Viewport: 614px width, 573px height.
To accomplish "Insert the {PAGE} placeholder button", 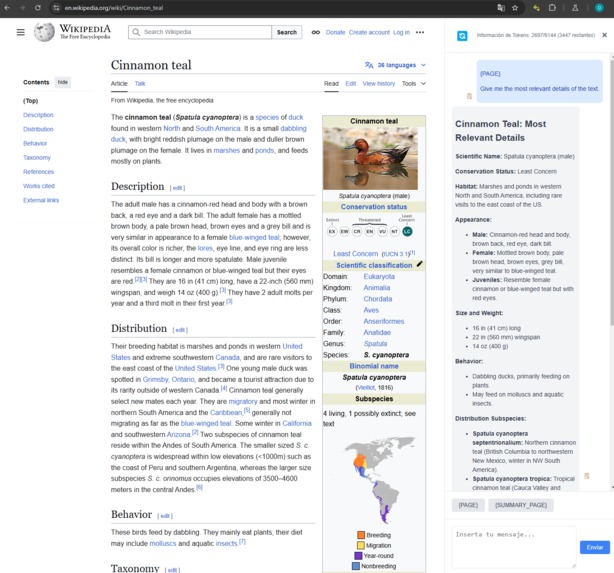I will [468, 505].
